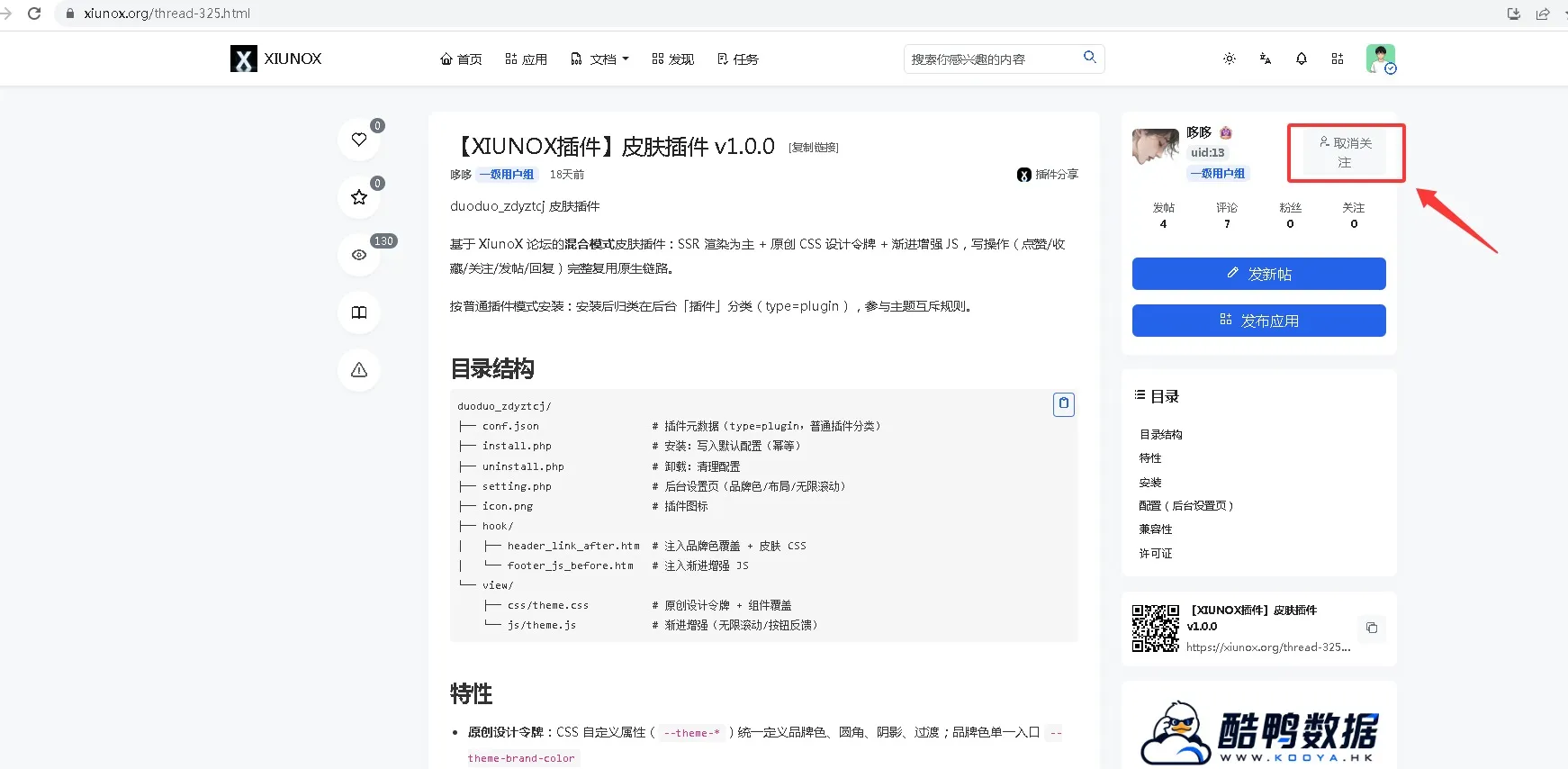Screen dimensions: 1568x769
Task: Open notifications bell icon
Action: [x=1302, y=59]
